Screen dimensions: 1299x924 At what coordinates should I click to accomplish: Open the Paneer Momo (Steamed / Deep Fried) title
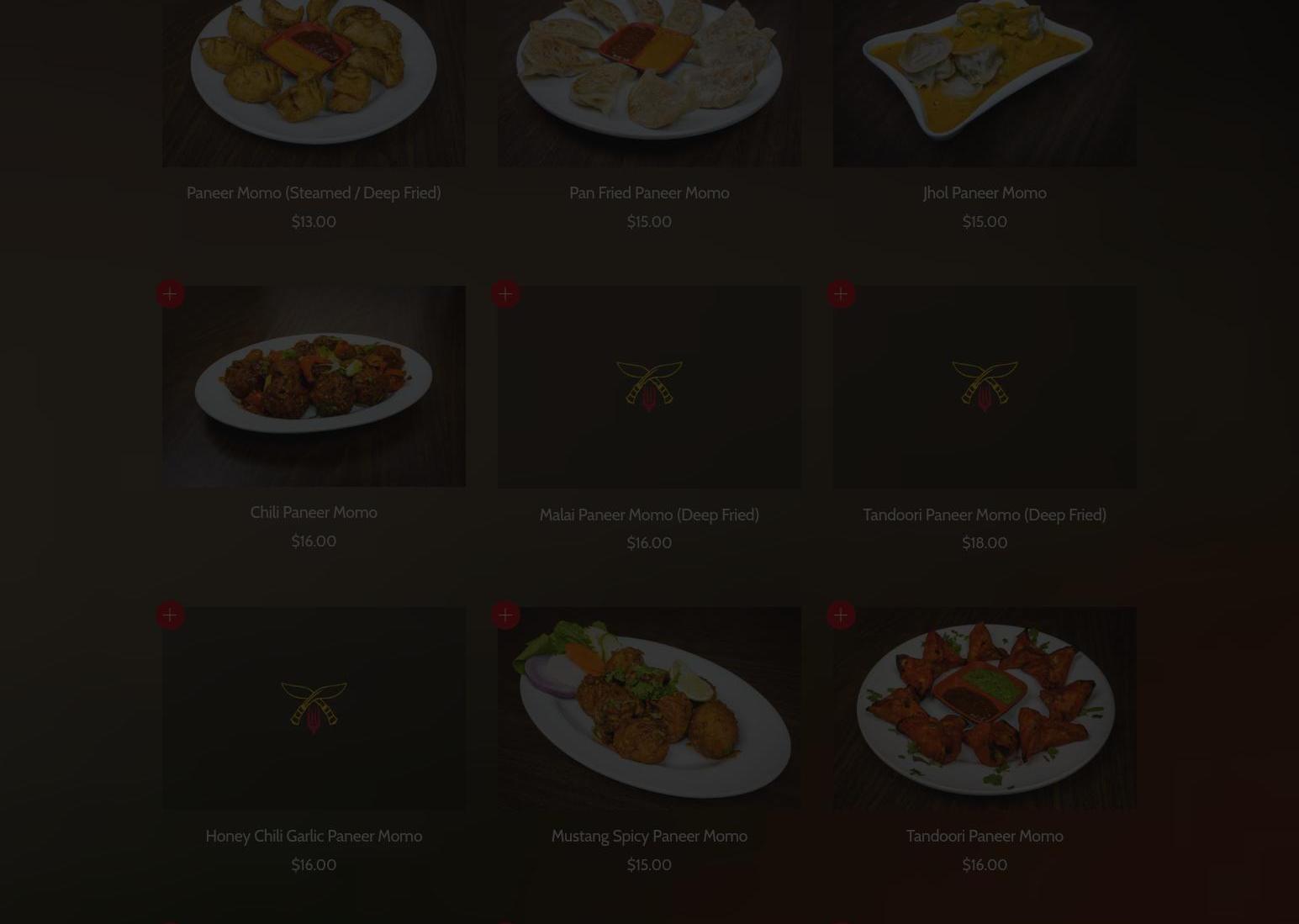tap(314, 193)
